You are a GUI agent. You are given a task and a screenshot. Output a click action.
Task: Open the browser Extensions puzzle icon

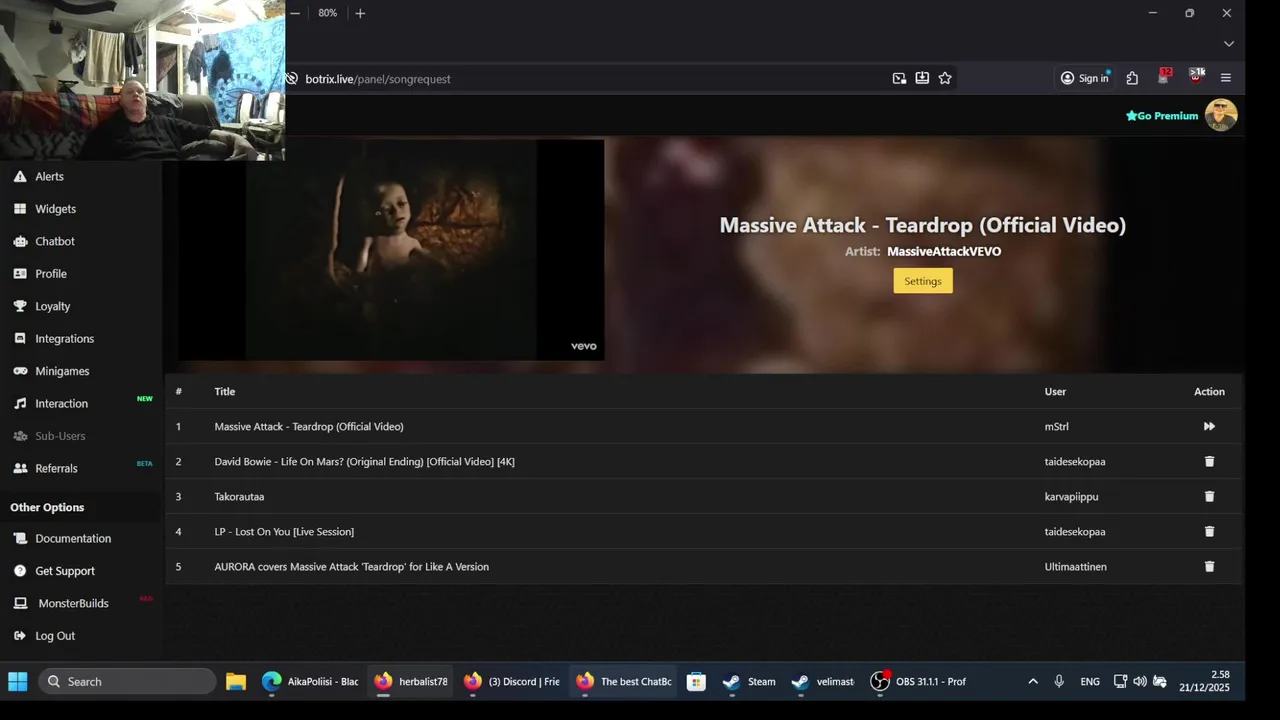pyautogui.click(x=1132, y=78)
